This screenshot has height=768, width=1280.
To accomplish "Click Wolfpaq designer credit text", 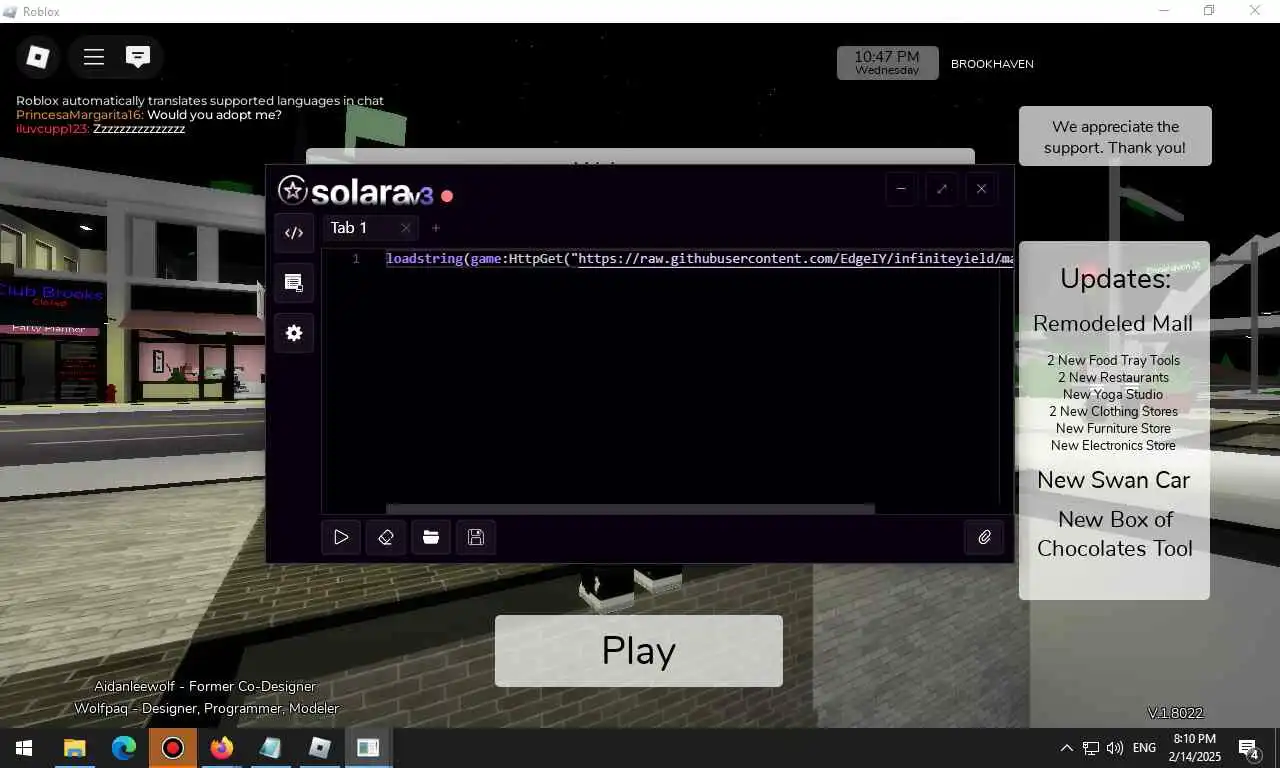I will coord(207,708).
